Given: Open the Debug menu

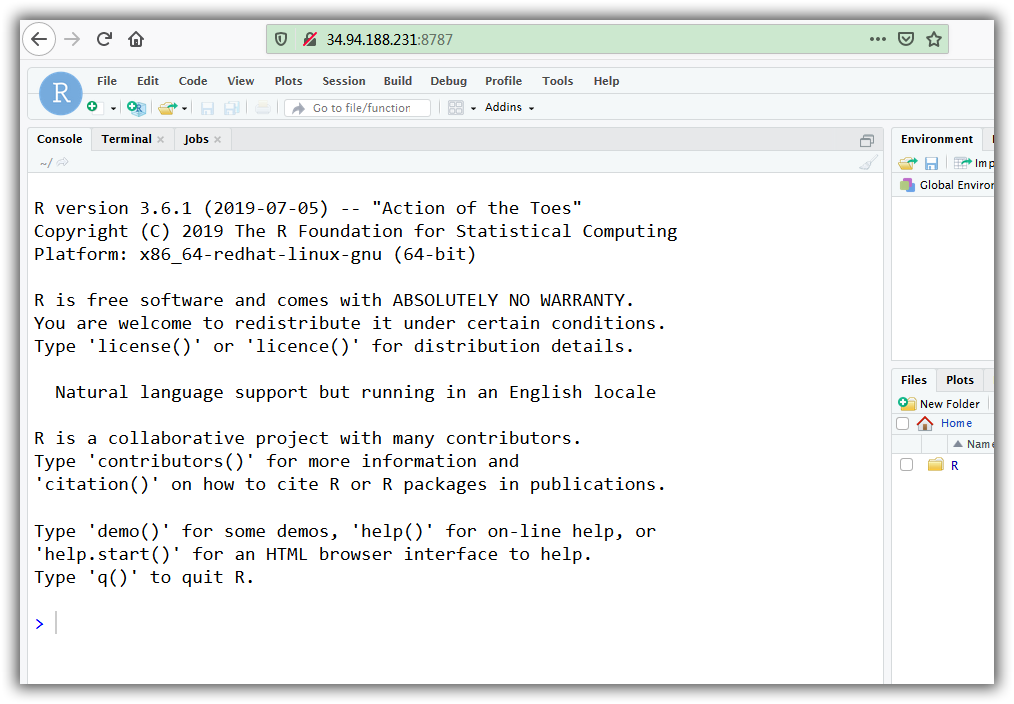Looking at the screenshot, I should (449, 81).
